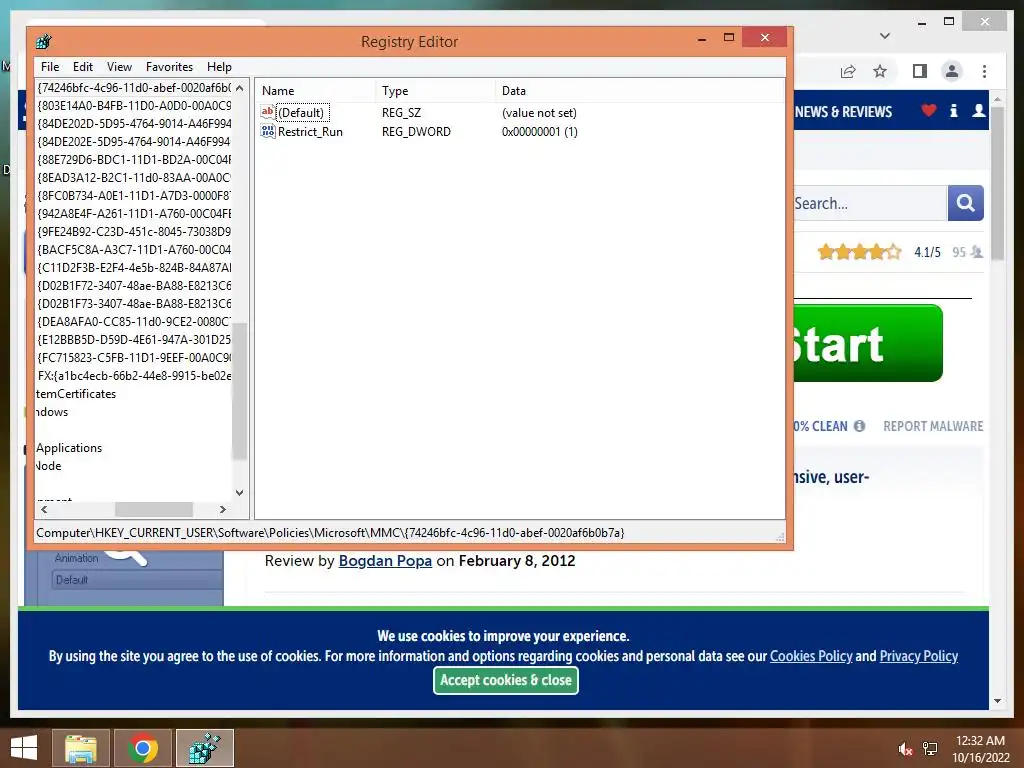
Task: Open the Windows Start button
Action: pyautogui.click(x=24, y=748)
